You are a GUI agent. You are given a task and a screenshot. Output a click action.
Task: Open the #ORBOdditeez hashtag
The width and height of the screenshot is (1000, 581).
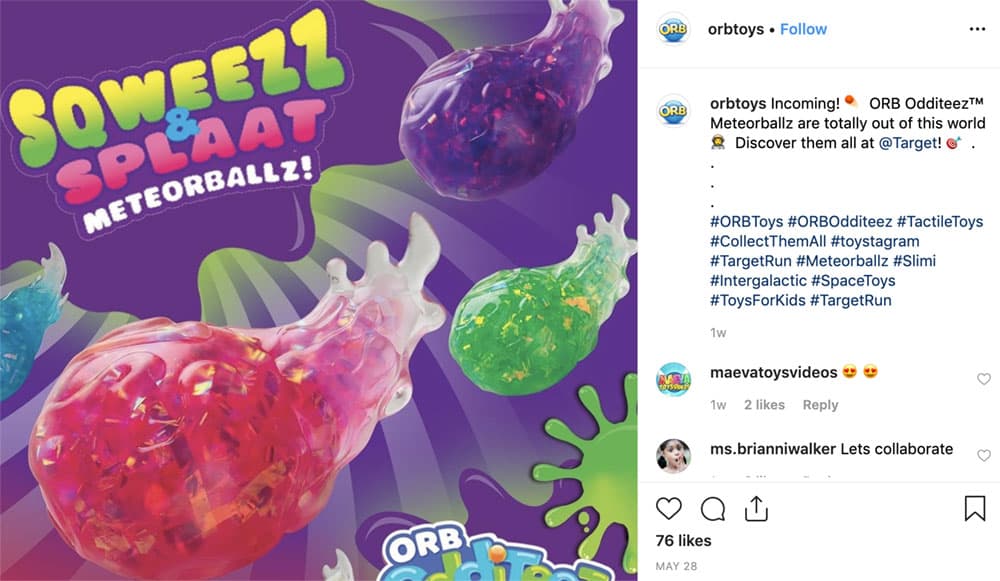tap(840, 222)
